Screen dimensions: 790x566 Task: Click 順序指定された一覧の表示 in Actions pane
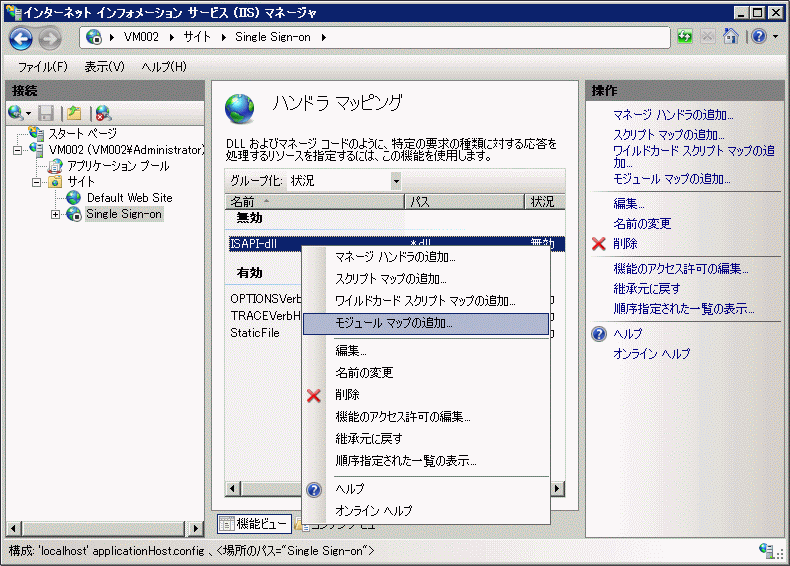684,308
